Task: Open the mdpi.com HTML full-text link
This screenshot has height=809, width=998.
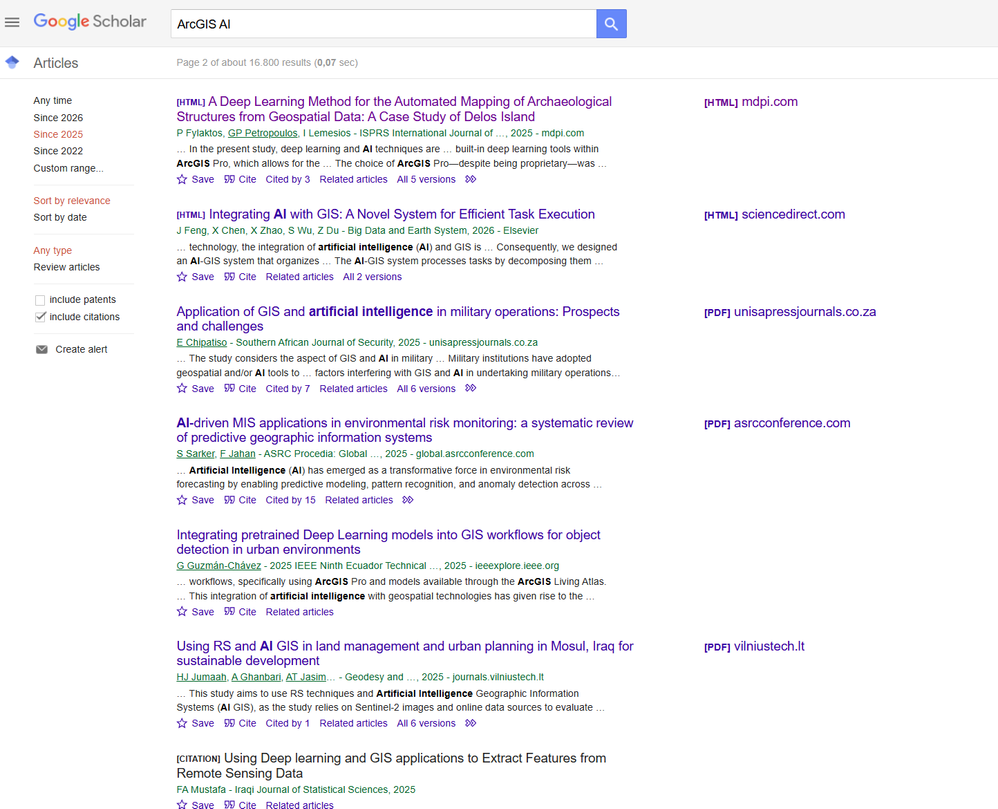Action: pyautogui.click(x=750, y=102)
